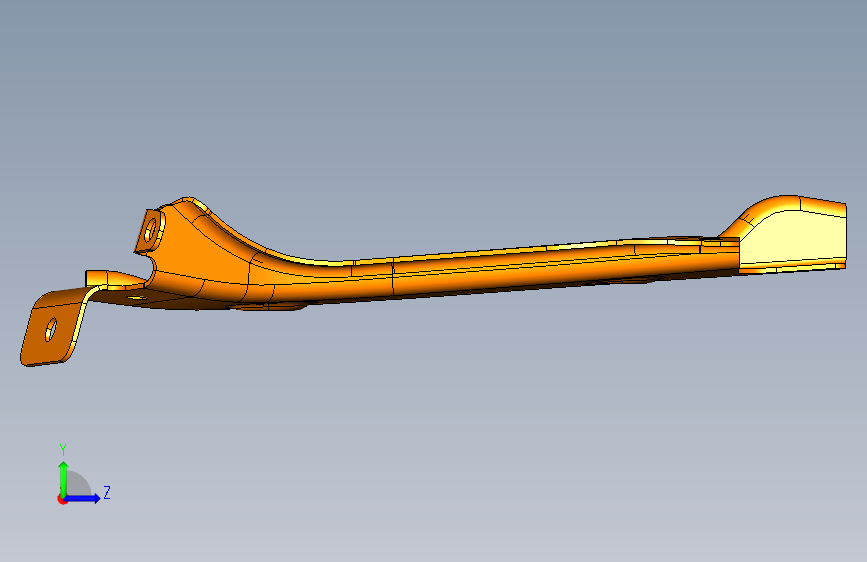Select the hole in the upper-left angled lug
The width and height of the screenshot is (867, 562).
click(150, 230)
